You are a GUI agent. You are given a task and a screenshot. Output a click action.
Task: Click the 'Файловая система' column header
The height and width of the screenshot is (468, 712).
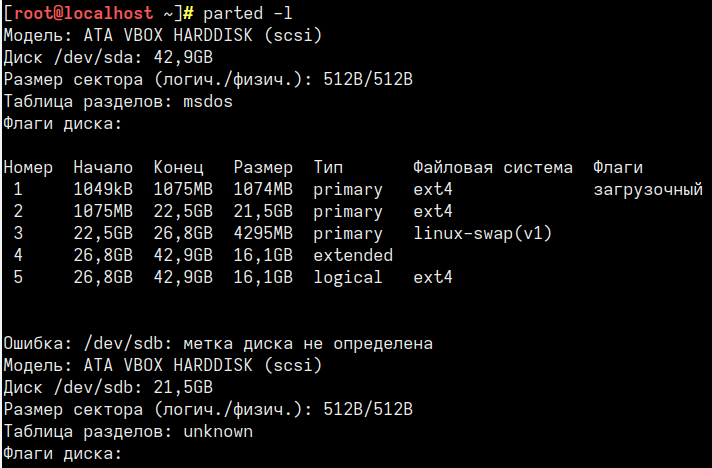[x=493, y=167]
